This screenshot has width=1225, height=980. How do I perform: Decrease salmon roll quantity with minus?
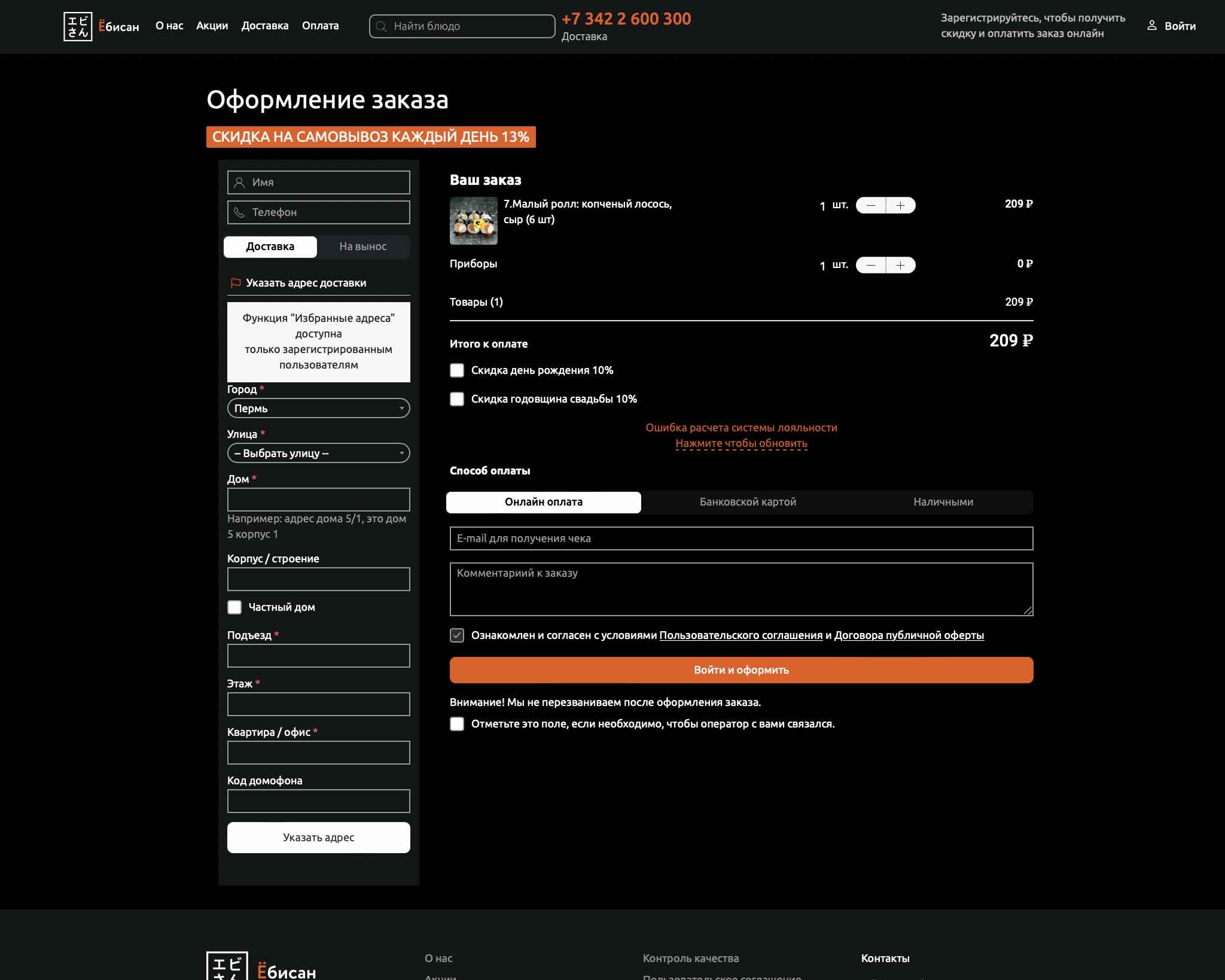tap(871, 205)
